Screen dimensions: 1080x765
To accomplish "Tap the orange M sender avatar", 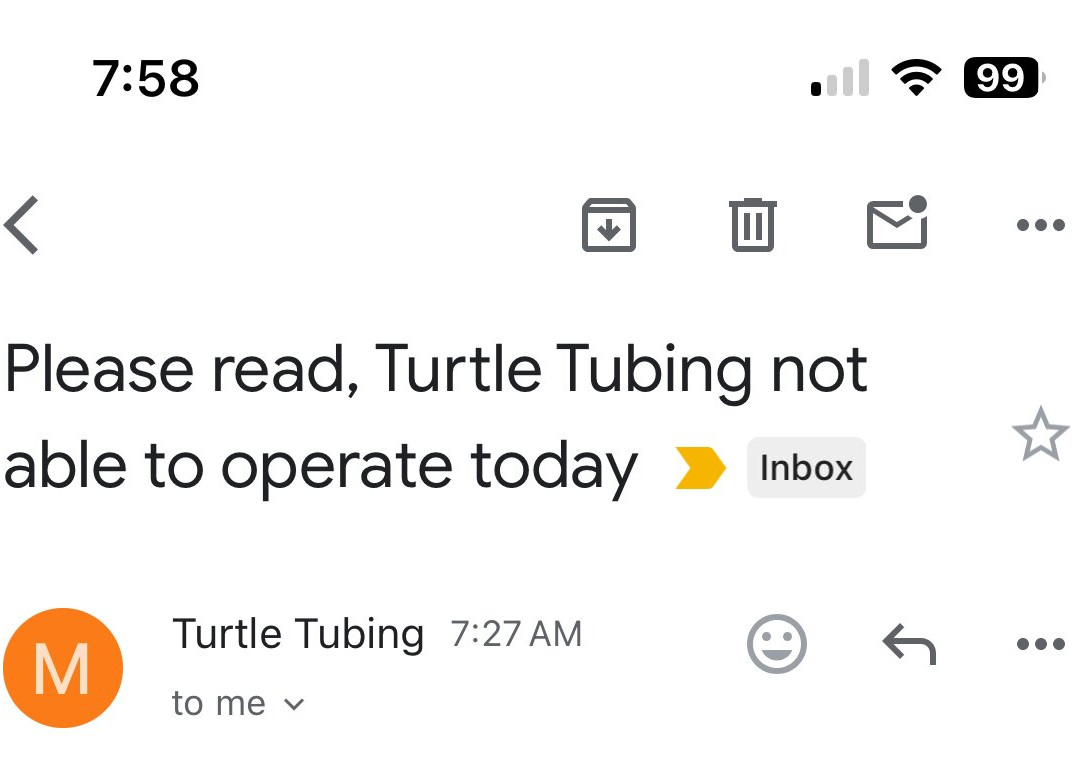I will tap(63, 667).
